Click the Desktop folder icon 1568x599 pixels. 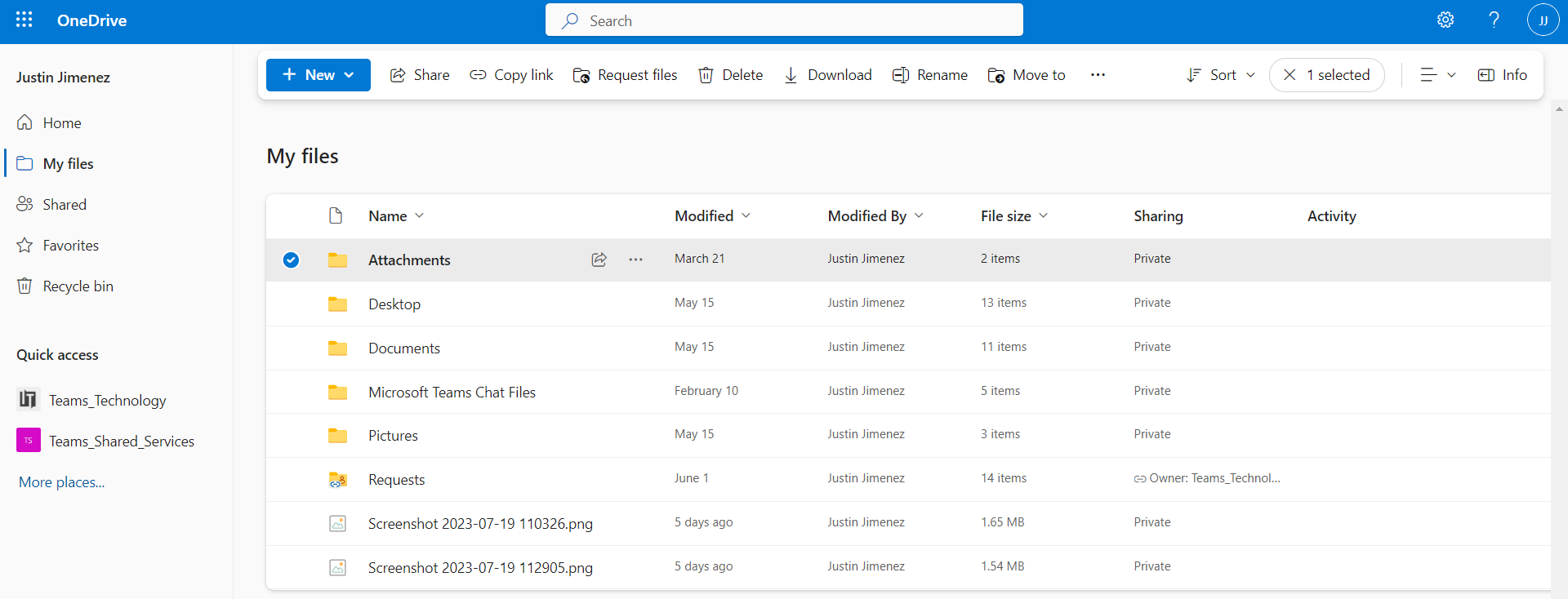pyautogui.click(x=337, y=304)
